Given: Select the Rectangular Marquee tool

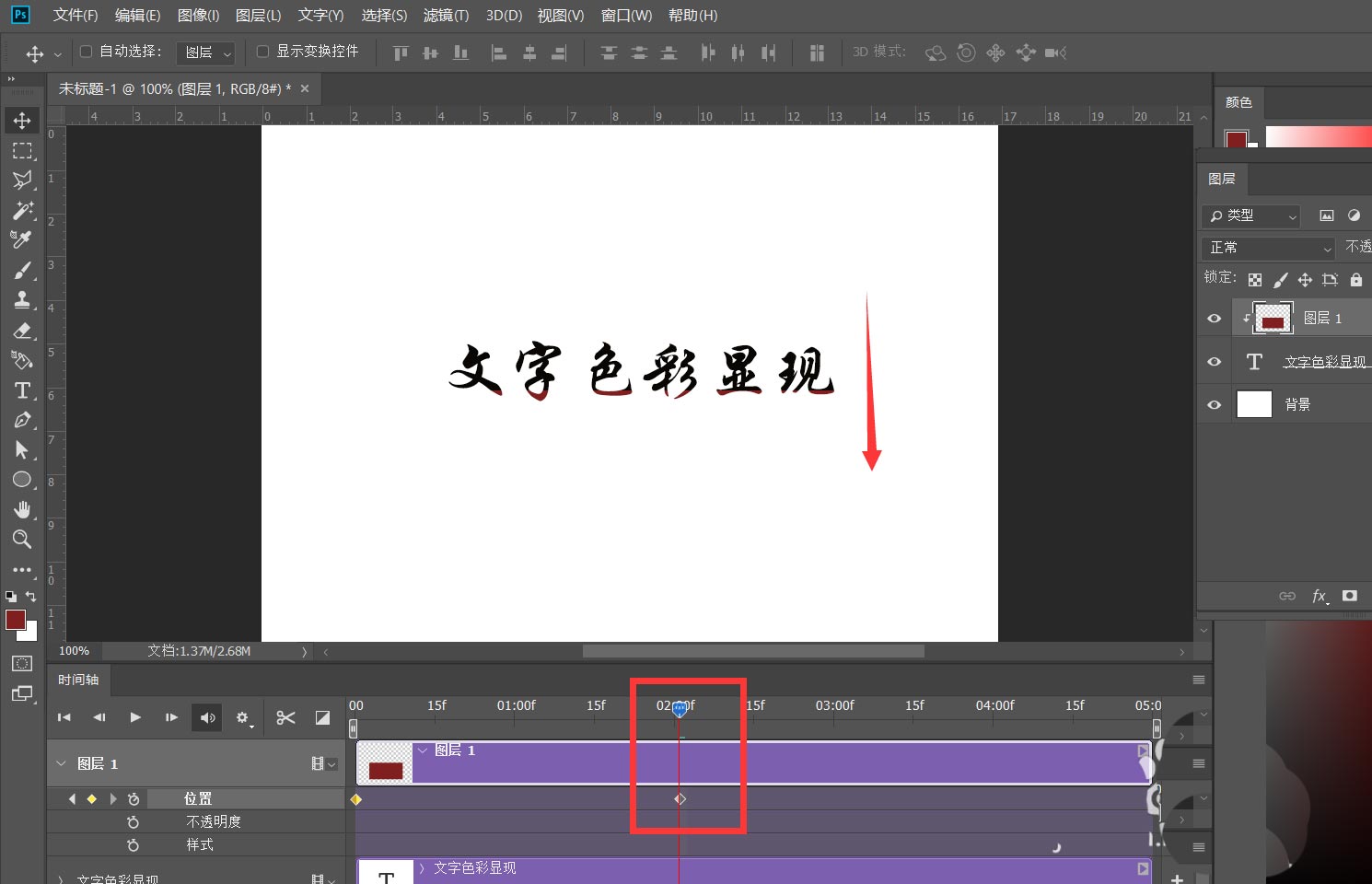Looking at the screenshot, I should [22, 150].
